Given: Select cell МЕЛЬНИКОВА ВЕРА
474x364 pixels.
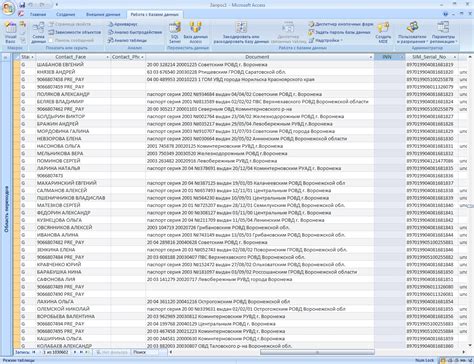Looking at the screenshot, I should (x=73, y=153).
